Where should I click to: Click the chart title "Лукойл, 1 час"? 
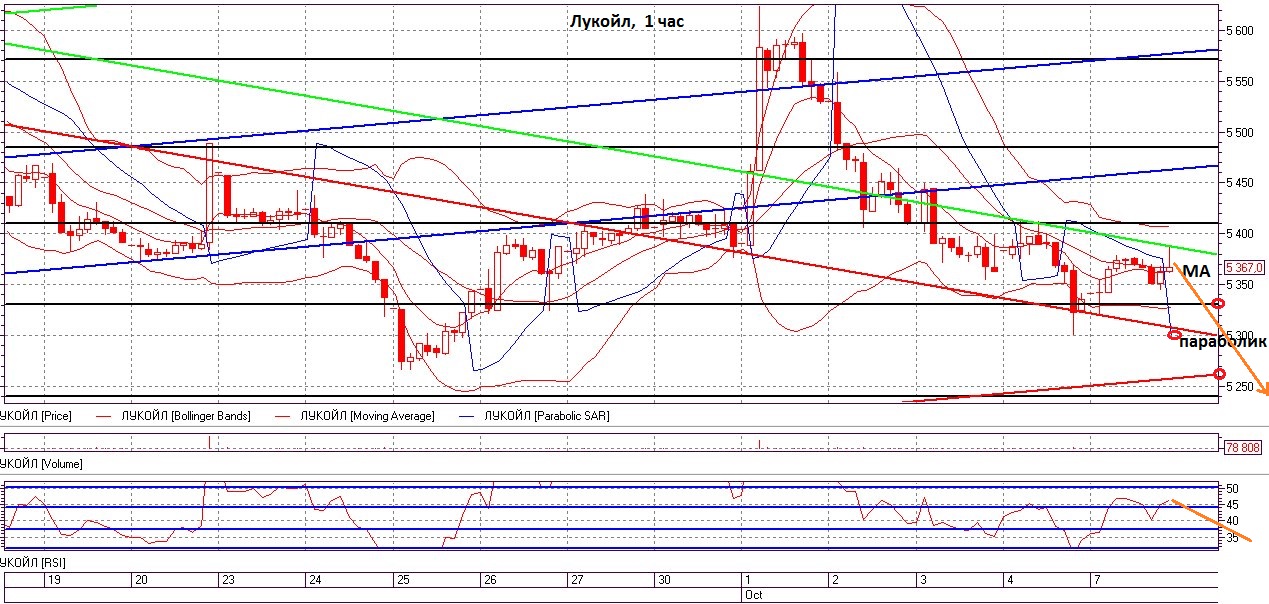click(x=626, y=21)
